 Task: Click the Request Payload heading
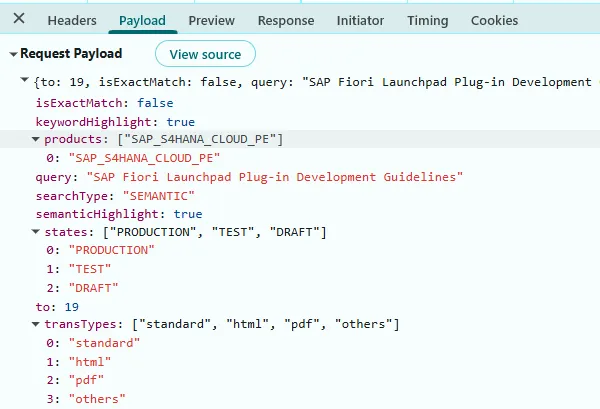point(71,54)
